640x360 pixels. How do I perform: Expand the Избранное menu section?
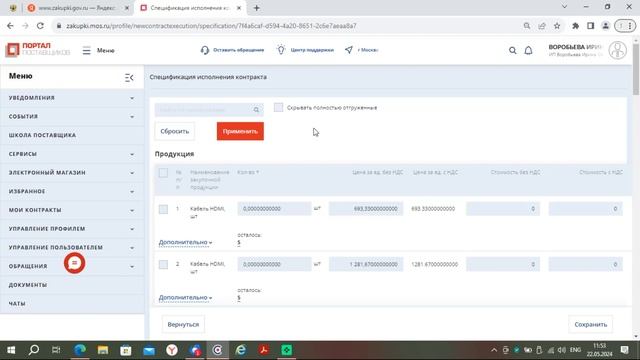[132, 191]
